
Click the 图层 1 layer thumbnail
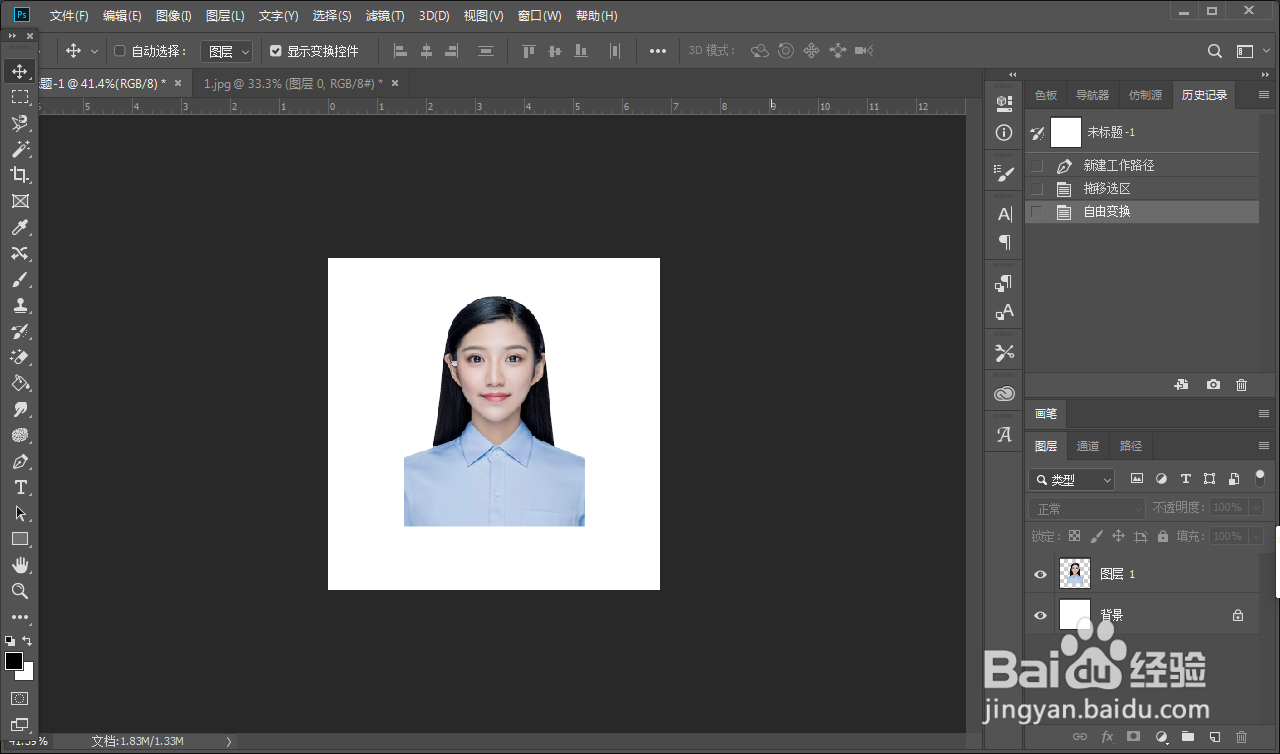[1075, 573]
